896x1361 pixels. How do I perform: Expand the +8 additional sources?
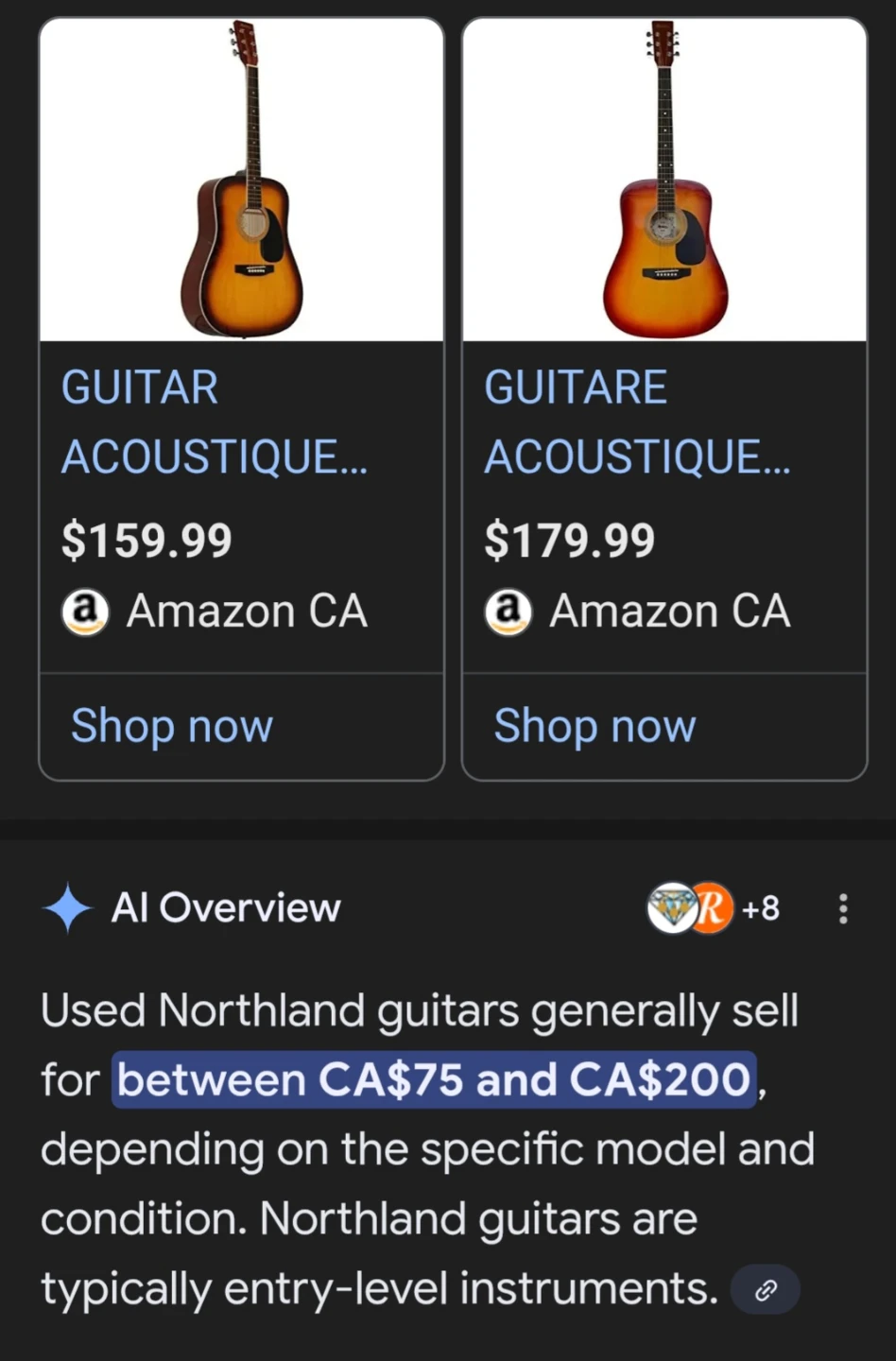pos(761,908)
